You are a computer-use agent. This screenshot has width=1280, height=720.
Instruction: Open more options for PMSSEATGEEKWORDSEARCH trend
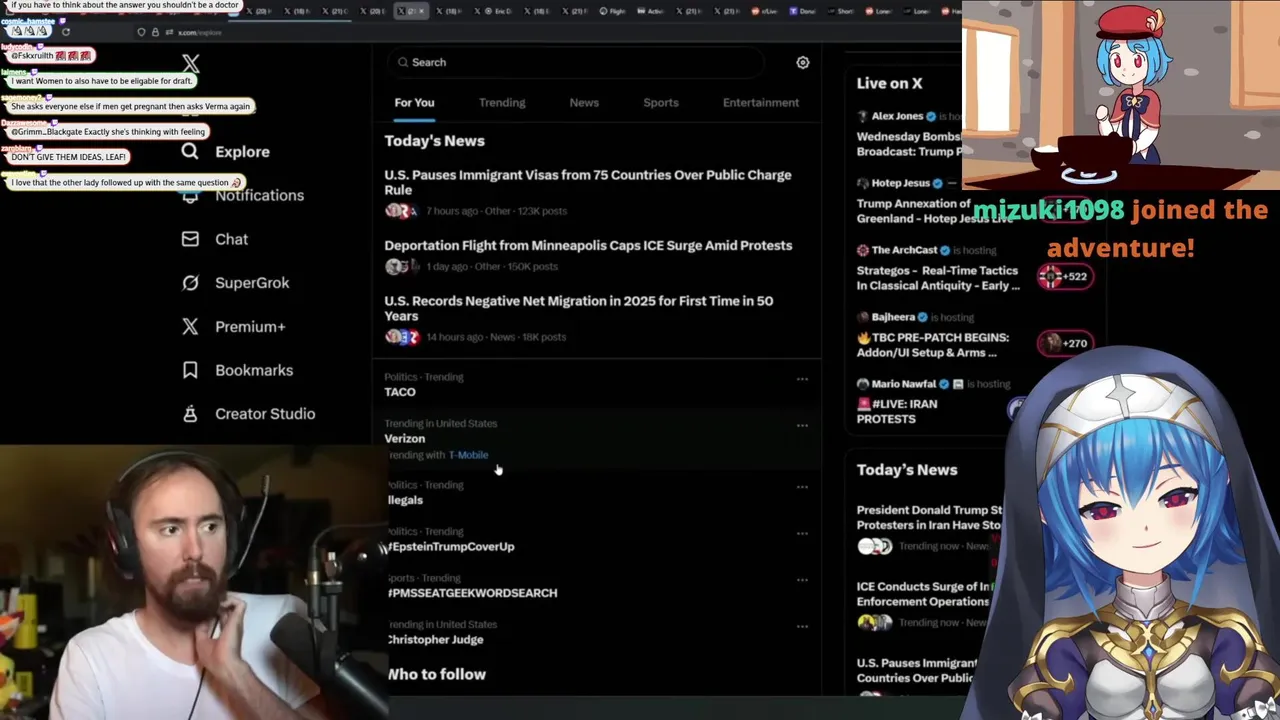point(802,580)
